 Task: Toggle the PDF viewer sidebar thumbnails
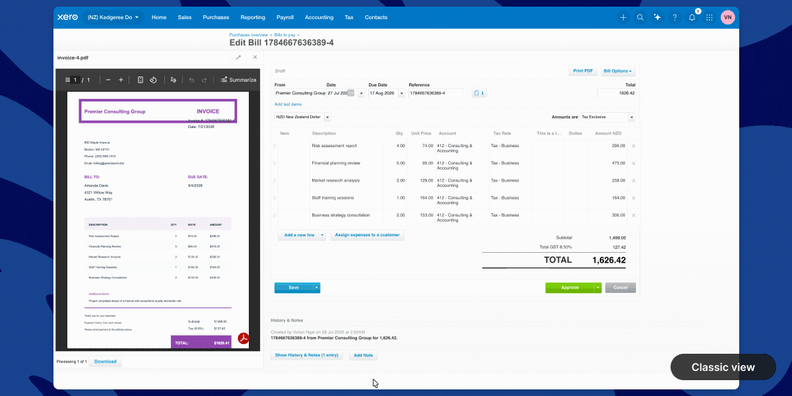click(67, 80)
